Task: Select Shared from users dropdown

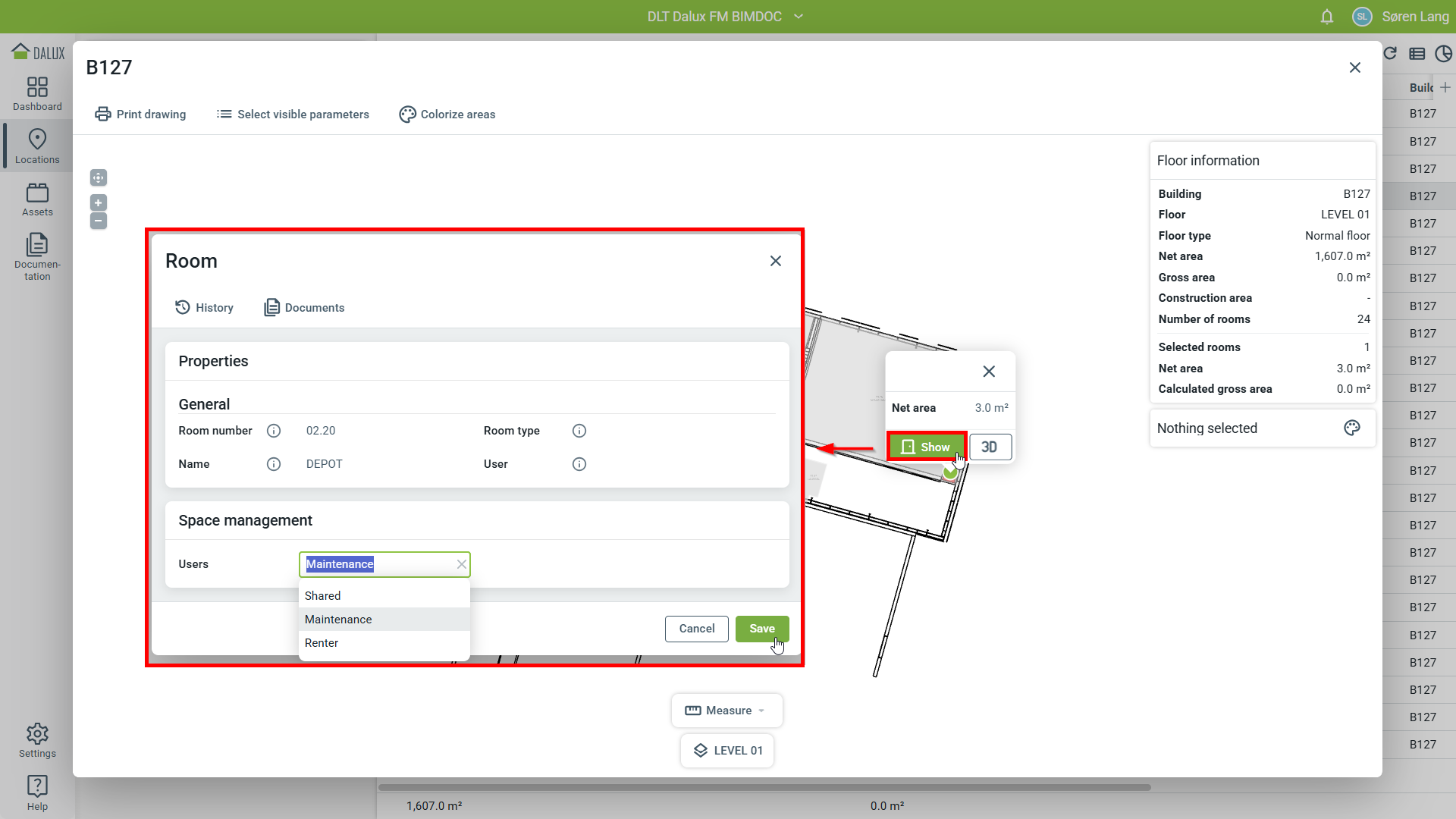Action: coord(323,596)
